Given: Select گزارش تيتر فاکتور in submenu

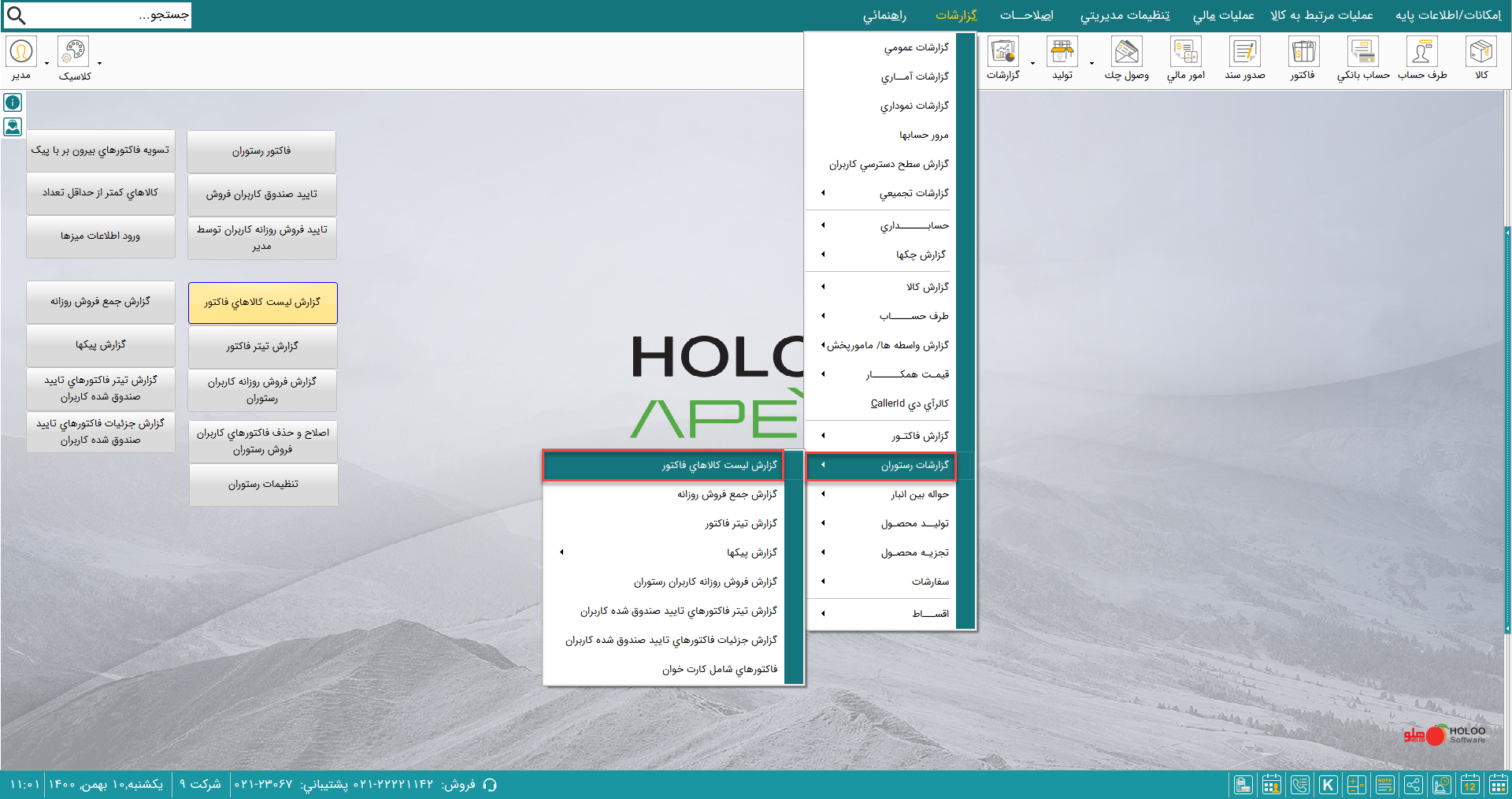Looking at the screenshot, I should (663, 523).
